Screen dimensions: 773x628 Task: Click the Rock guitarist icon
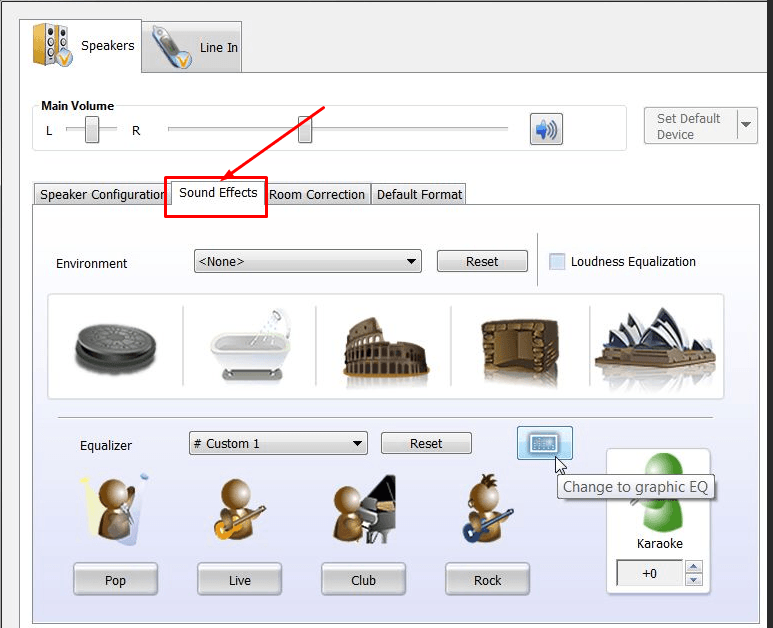[487, 509]
